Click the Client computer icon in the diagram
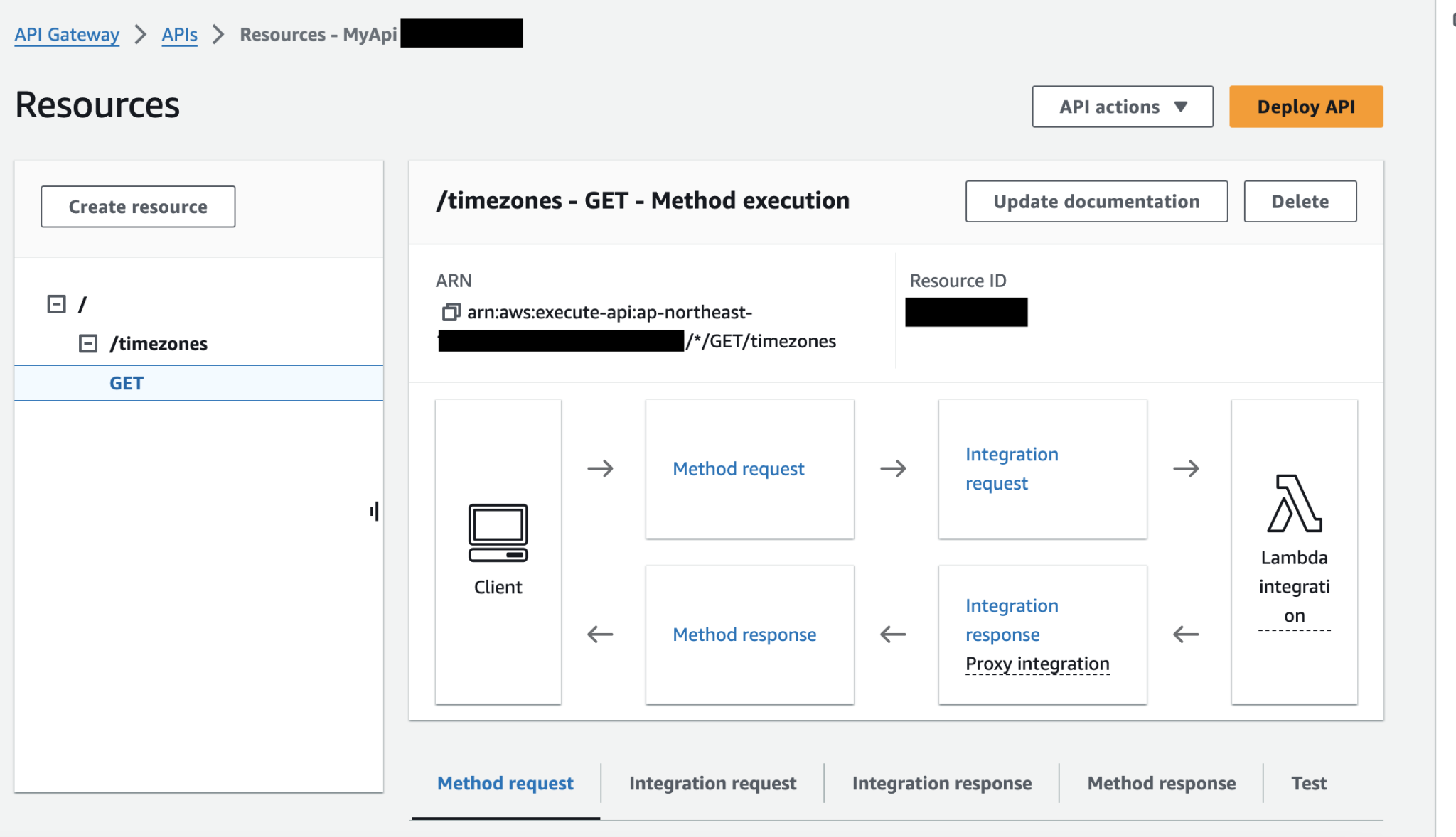The image size is (1456, 837). click(x=498, y=531)
